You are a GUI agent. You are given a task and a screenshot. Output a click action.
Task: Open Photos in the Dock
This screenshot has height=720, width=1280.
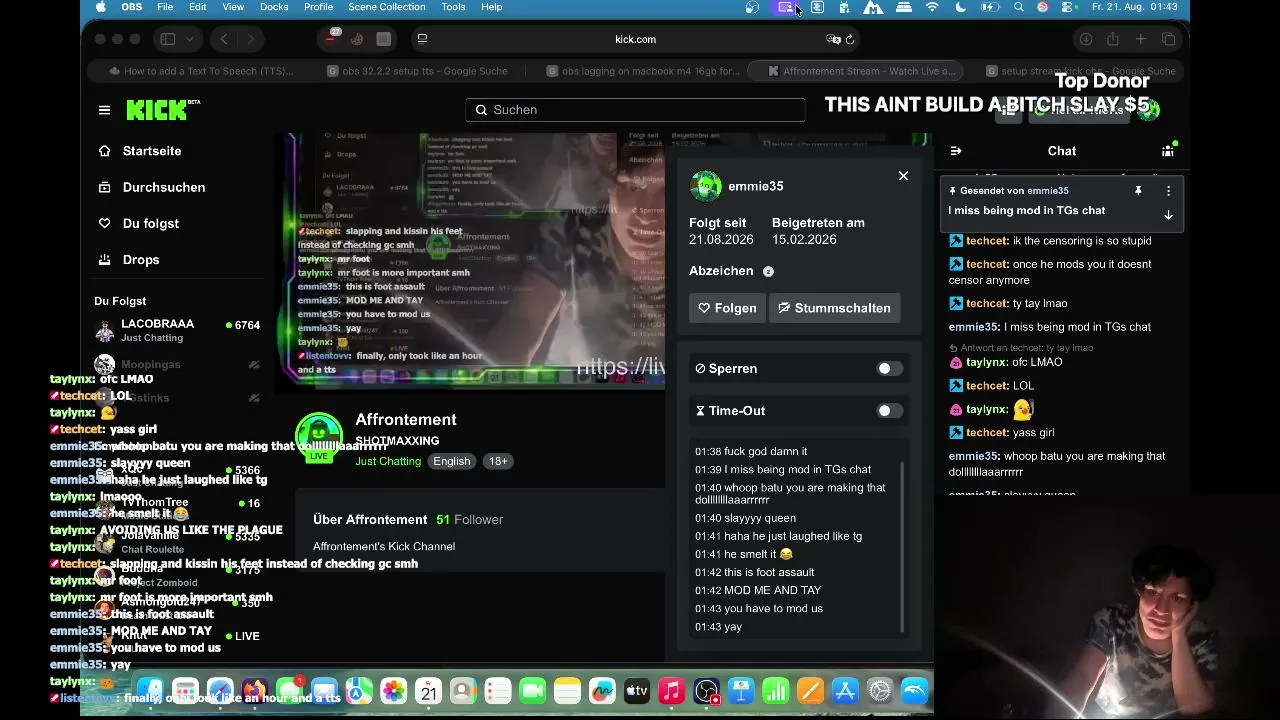(x=394, y=691)
